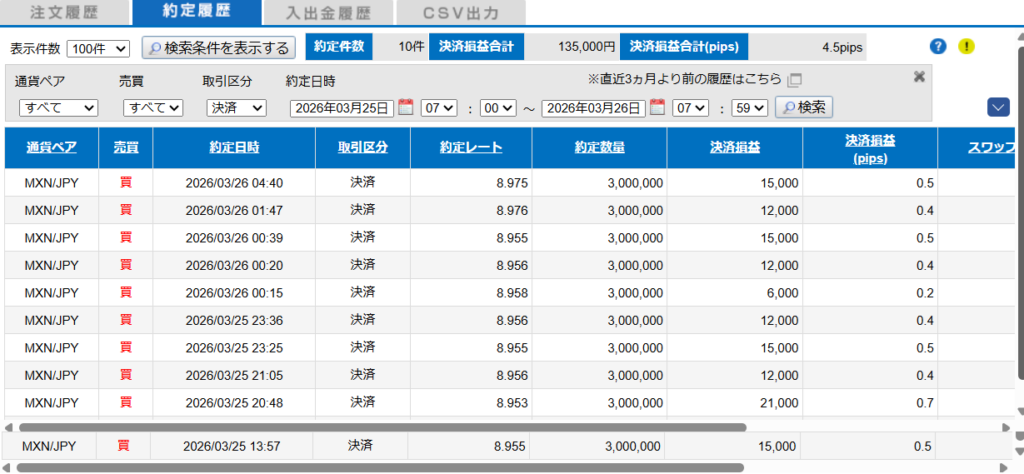Click the blue expand arrow button at right
The image size is (1024, 474).
(x=997, y=107)
